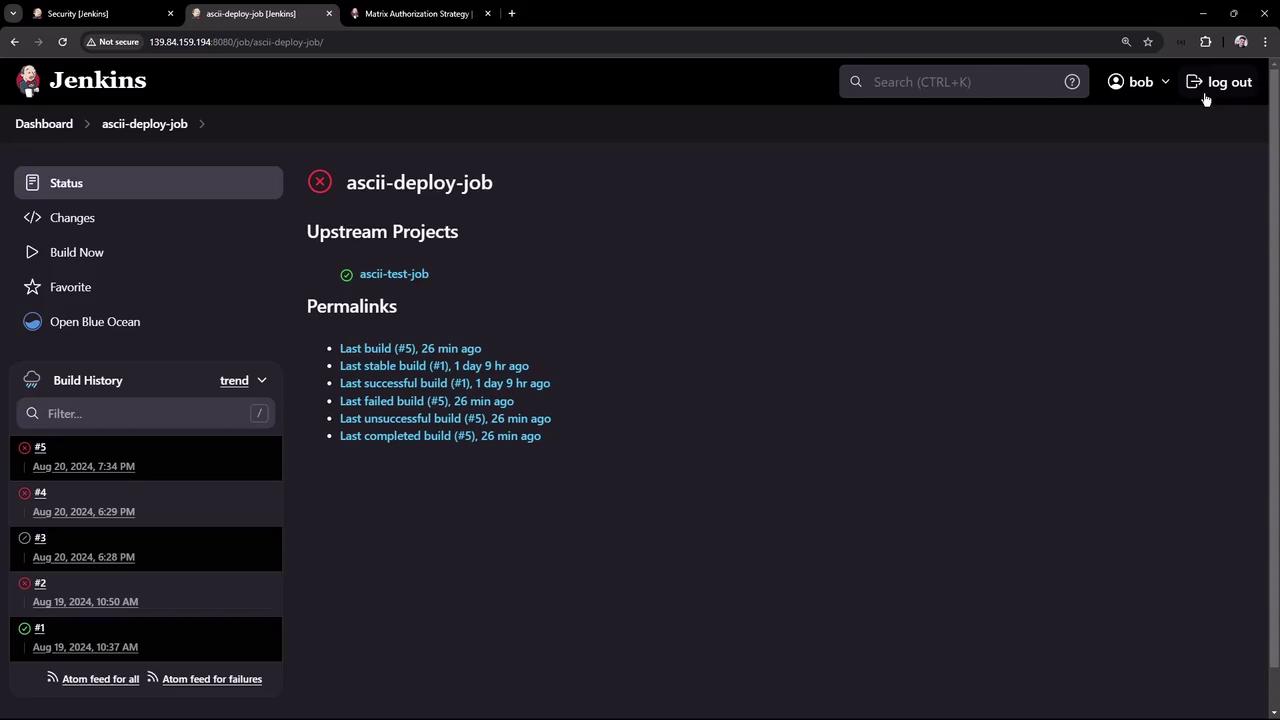The height and width of the screenshot is (720, 1280).
Task: Open the ascii-test-job upstream project link
Action: (394, 274)
